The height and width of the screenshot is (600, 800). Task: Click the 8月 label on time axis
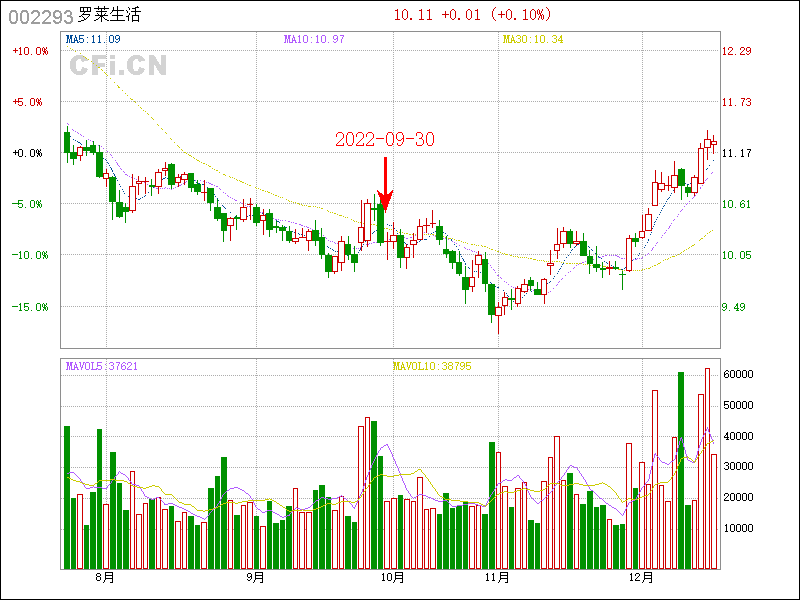click(105, 577)
